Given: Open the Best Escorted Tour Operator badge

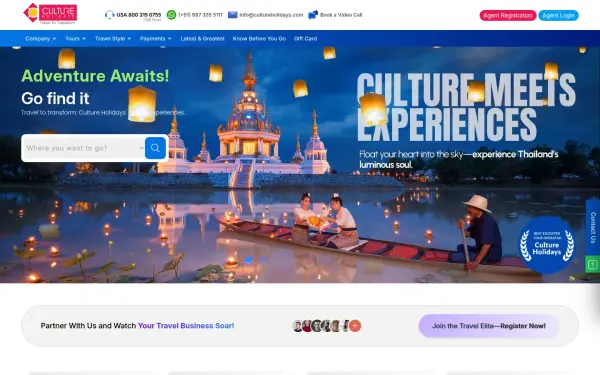Looking at the screenshot, I should 546,245.
